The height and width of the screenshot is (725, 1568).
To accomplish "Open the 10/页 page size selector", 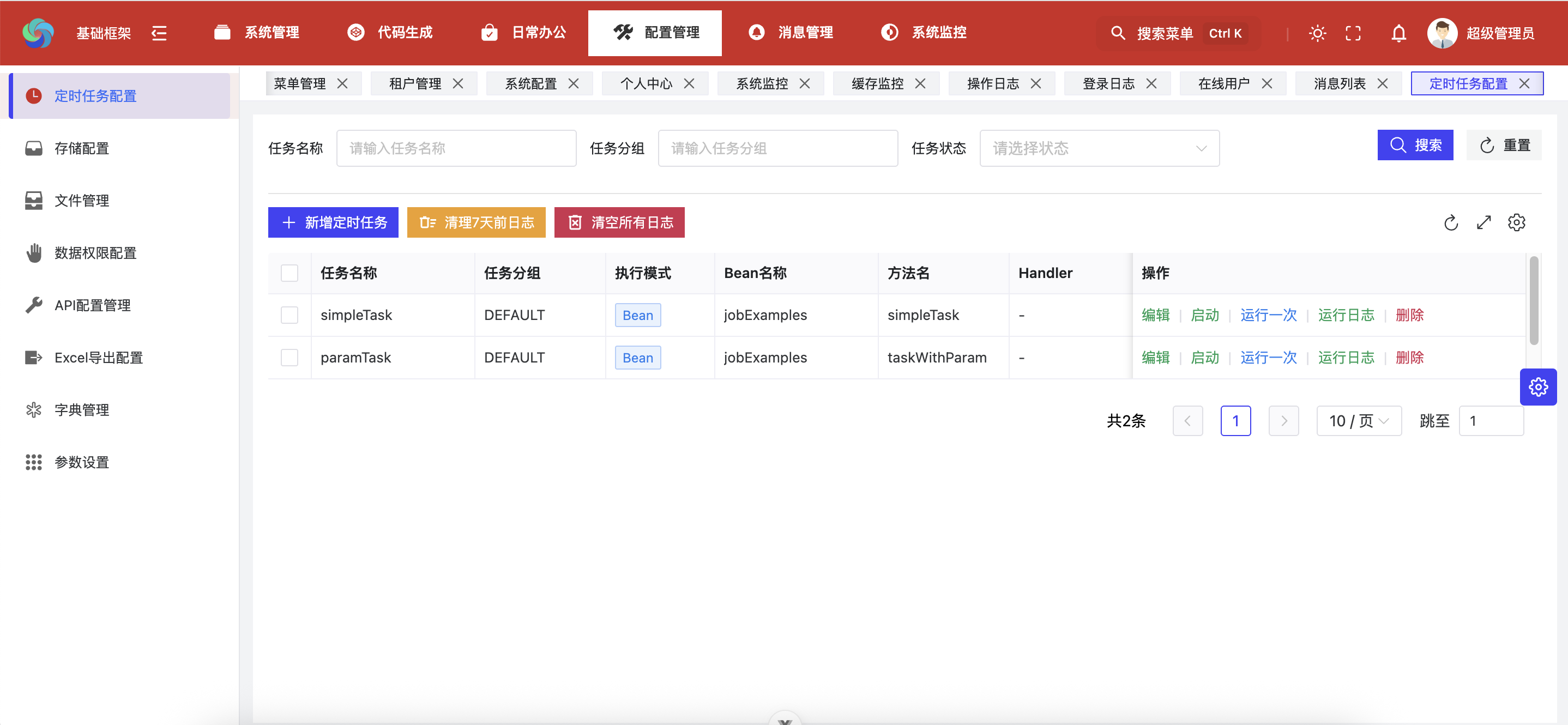I will 1359,420.
